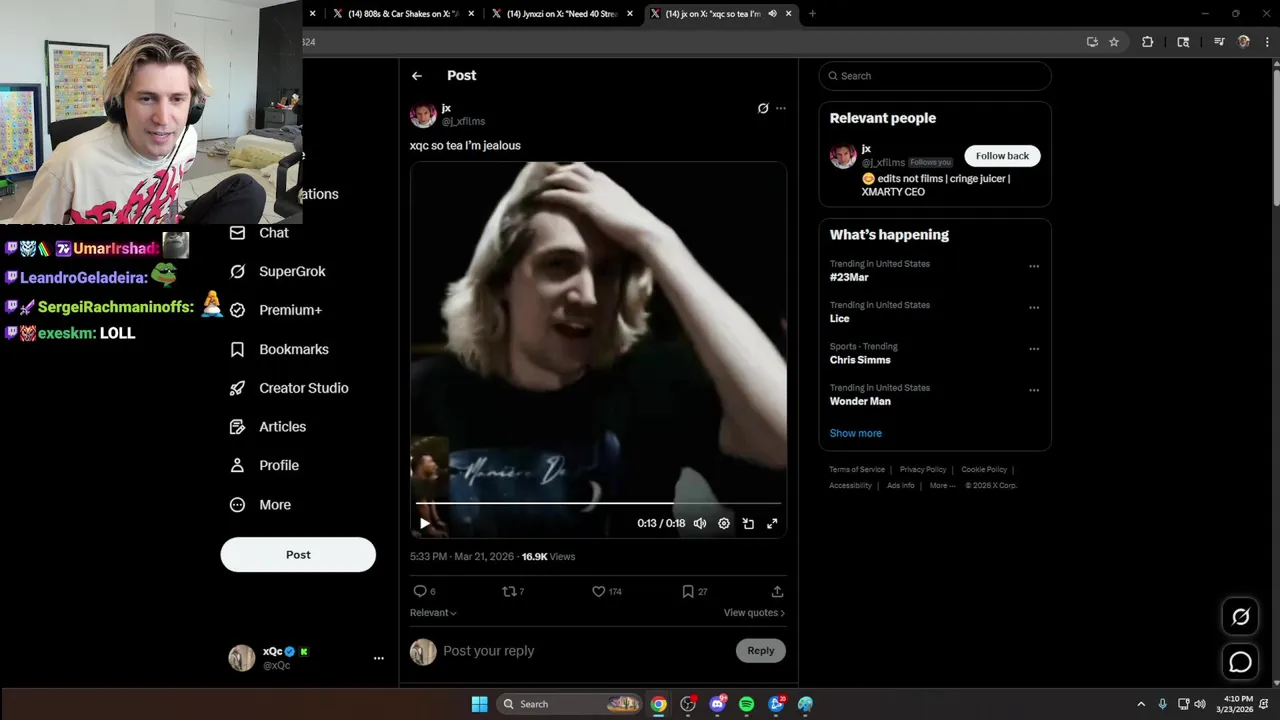Screen dimensions: 1280x720
Task: Open the Wonder Man trending topic
Action: tap(860, 401)
